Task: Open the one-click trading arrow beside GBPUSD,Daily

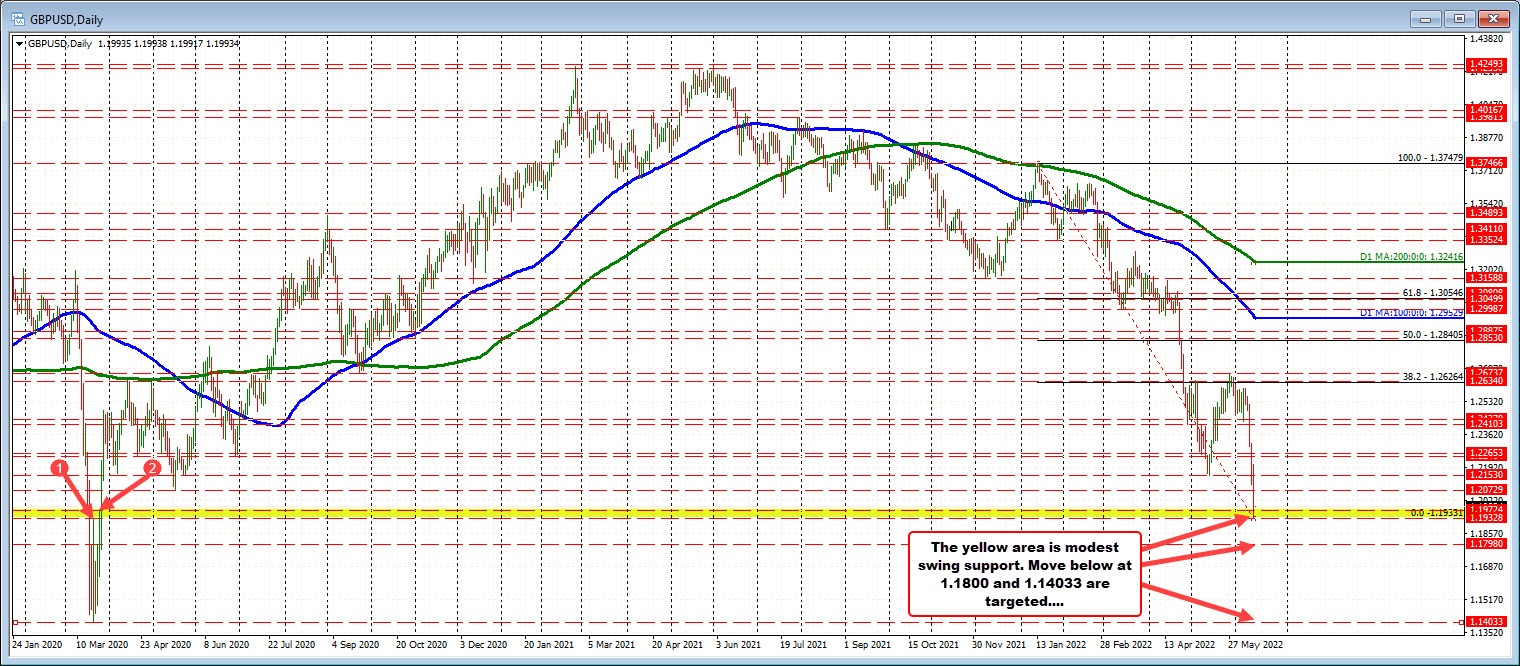Action: coord(19,43)
